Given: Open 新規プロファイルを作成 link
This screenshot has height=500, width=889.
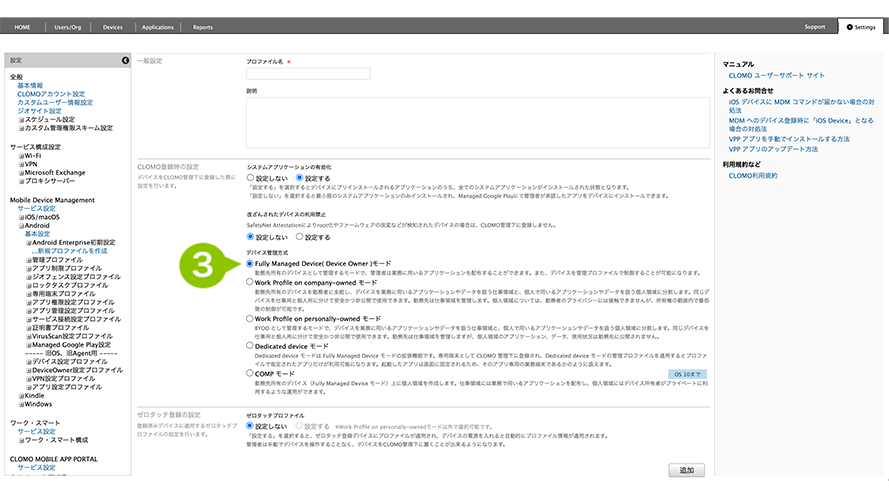Looking at the screenshot, I should [70, 251].
